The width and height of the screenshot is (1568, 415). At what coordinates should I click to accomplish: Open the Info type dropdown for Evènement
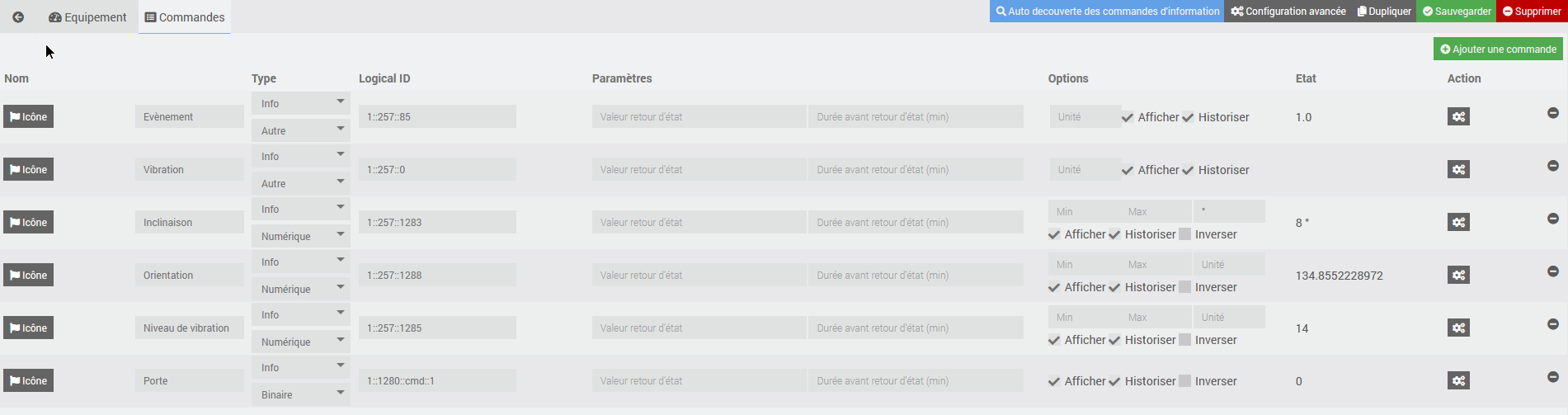[301, 103]
